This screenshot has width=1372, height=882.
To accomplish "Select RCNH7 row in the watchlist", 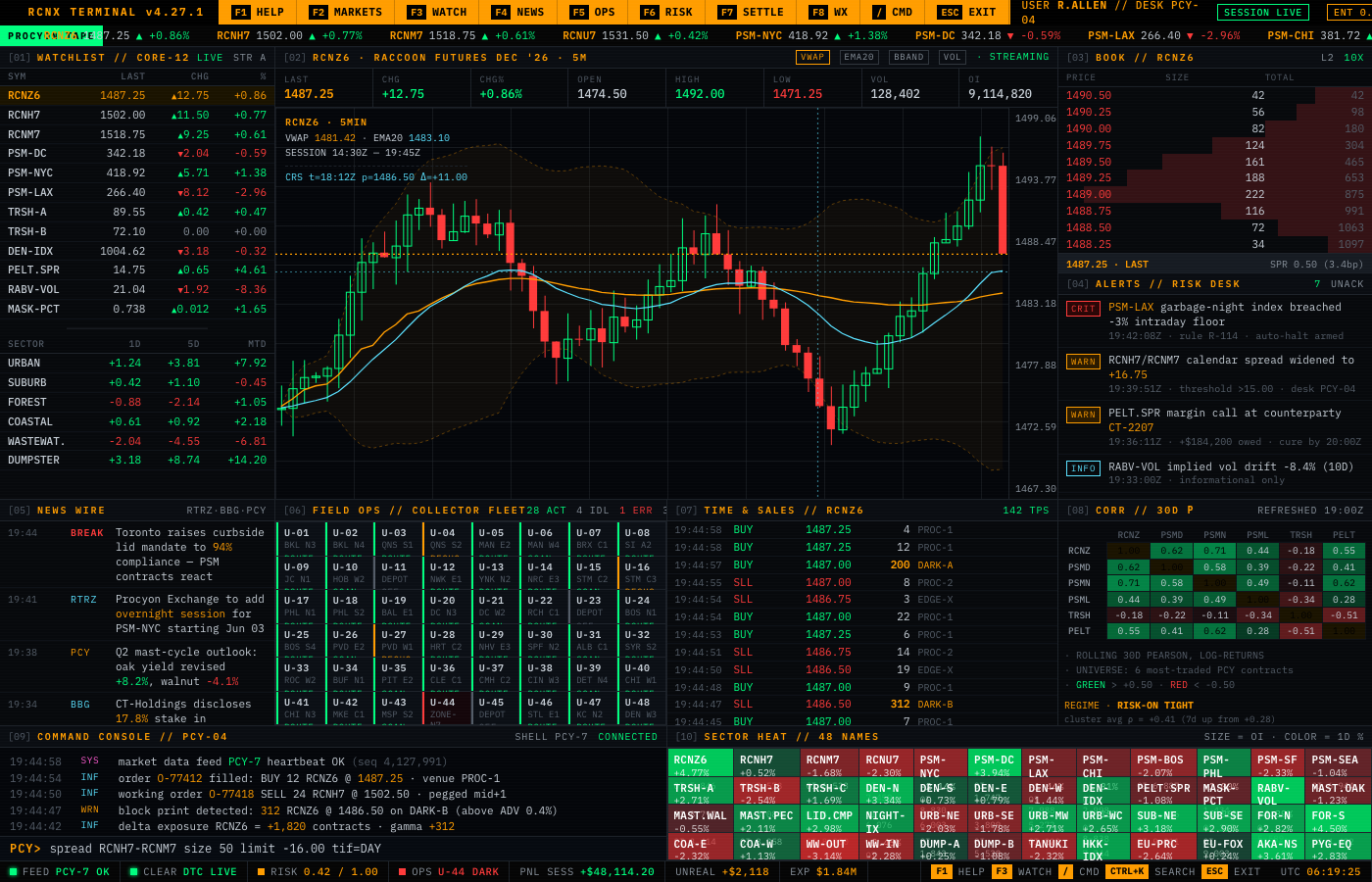I will [x=137, y=115].
